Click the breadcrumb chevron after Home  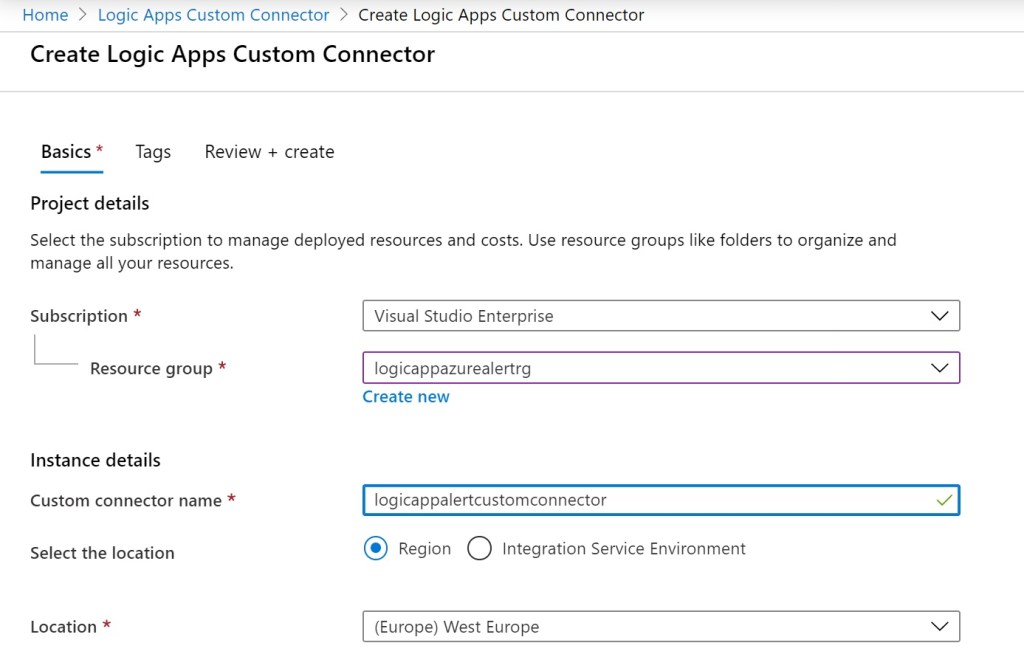coord(80,15)
